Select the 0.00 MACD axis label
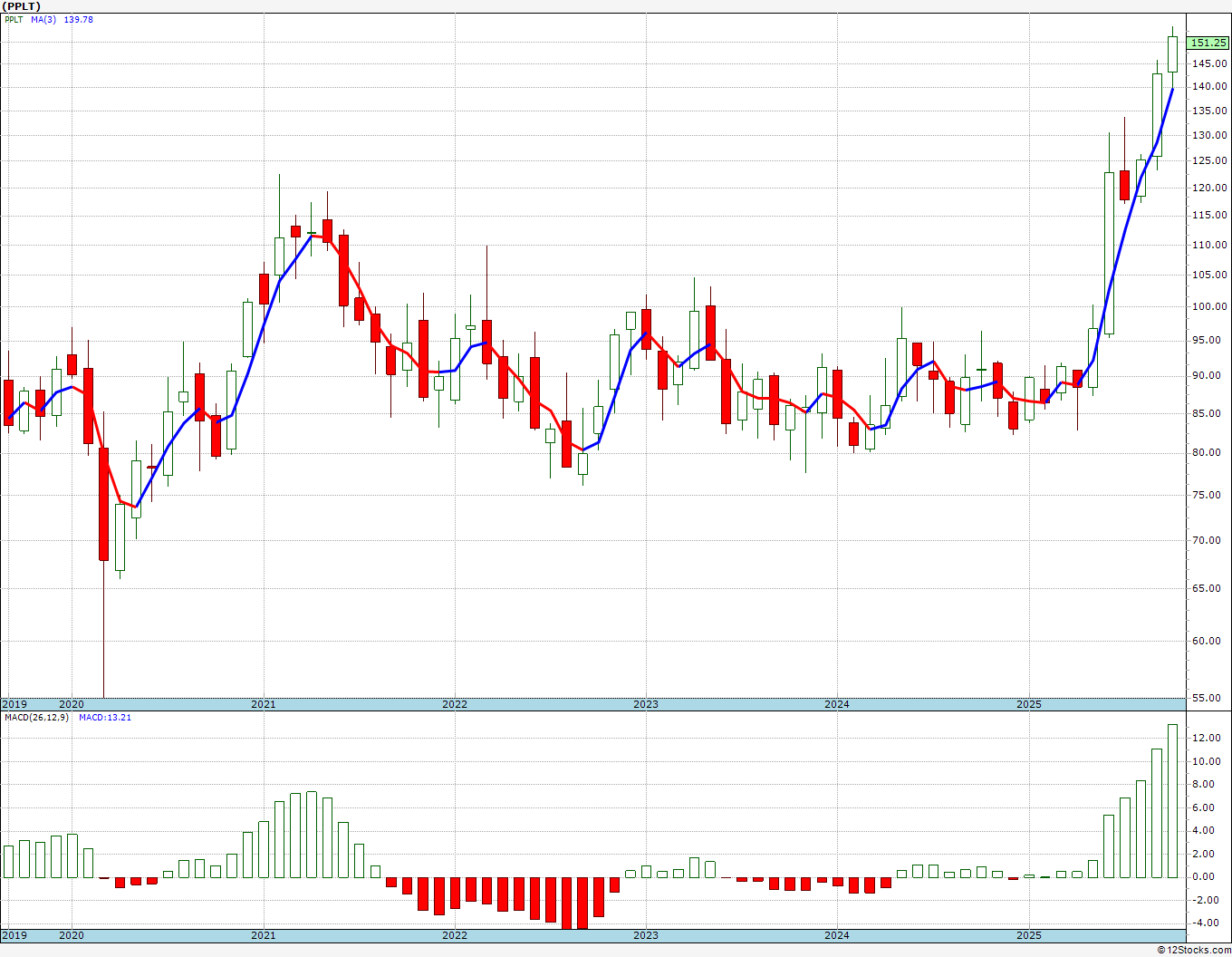Image resolution: width=1232 pixels, height=957 pixels. (x=1205, y=876)
